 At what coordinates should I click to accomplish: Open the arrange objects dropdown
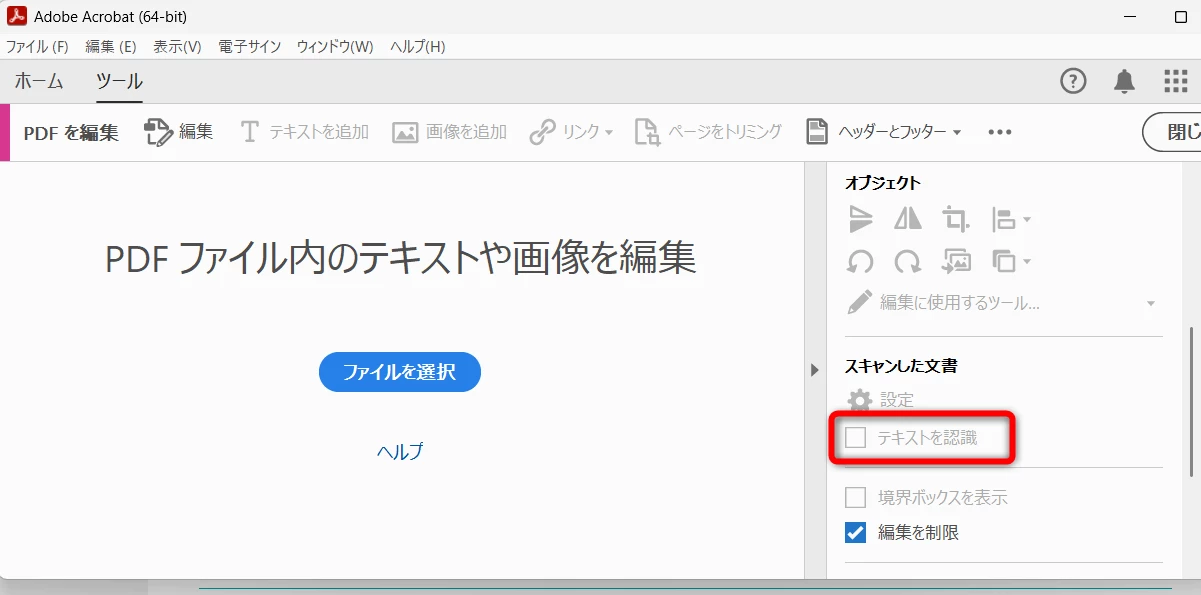[x=1011, y=262]
